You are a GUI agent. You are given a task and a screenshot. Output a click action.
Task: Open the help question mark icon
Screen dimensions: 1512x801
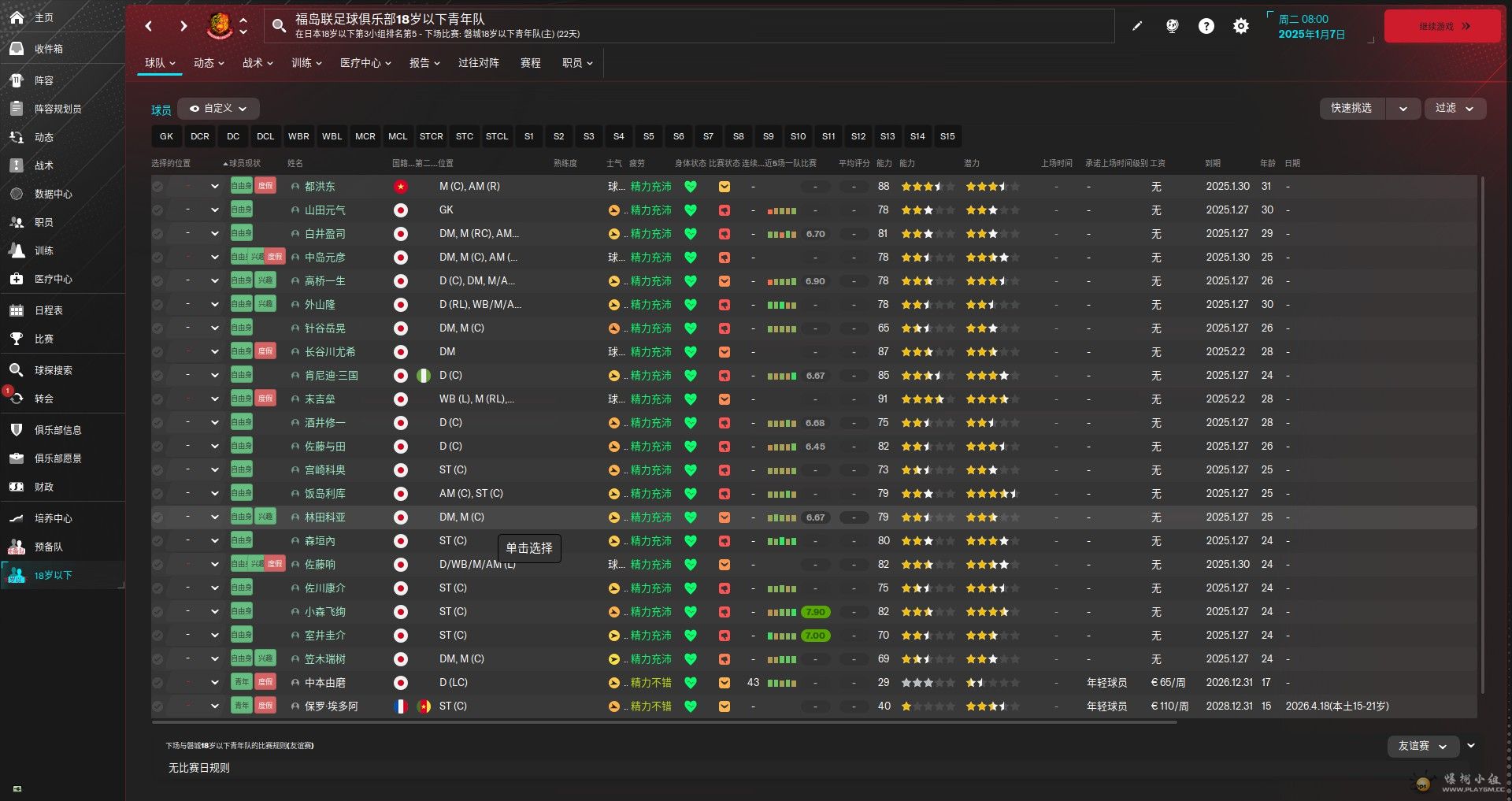pos(1206,26)
